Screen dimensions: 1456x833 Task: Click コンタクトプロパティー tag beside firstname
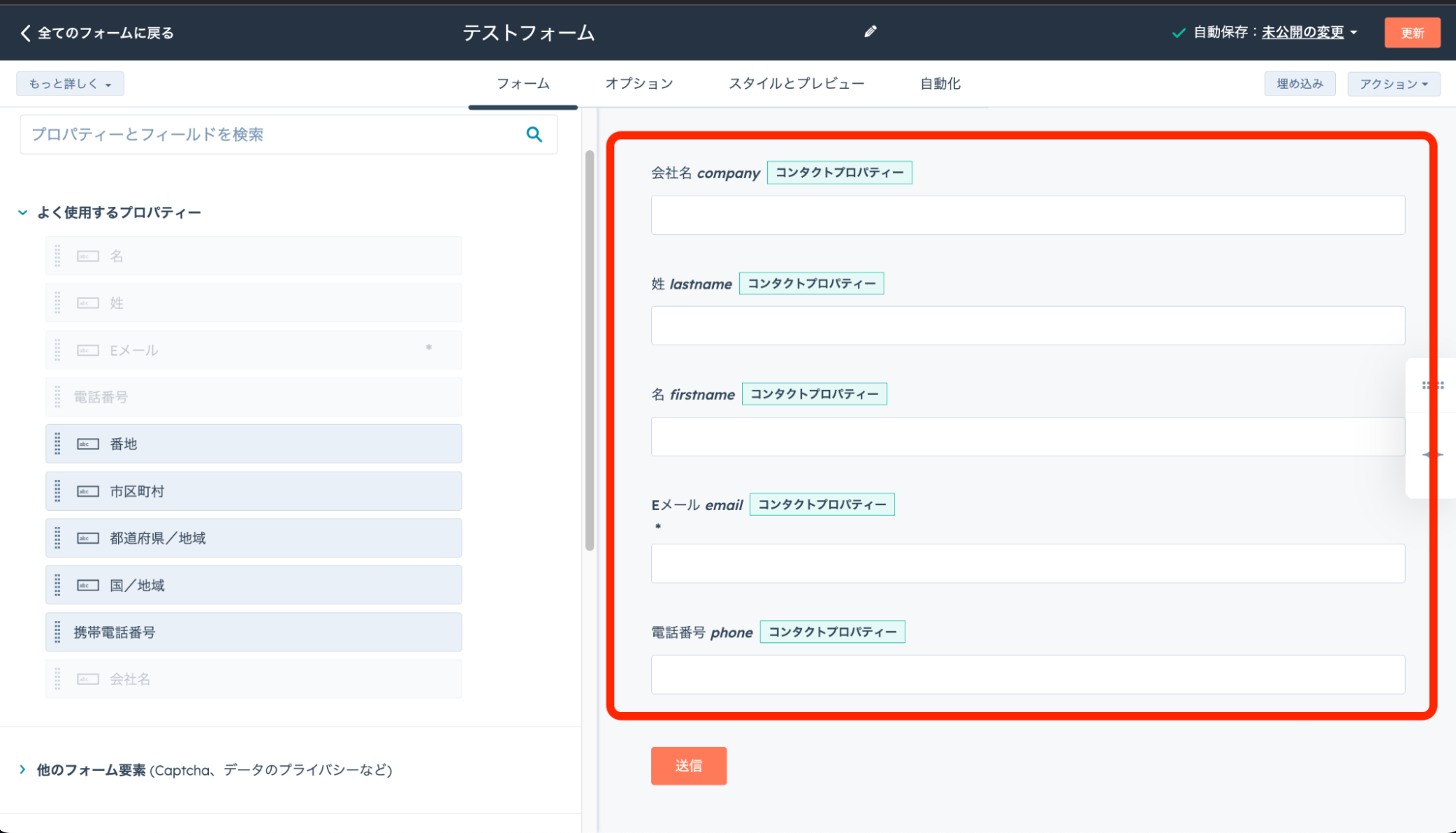point(814,394)
